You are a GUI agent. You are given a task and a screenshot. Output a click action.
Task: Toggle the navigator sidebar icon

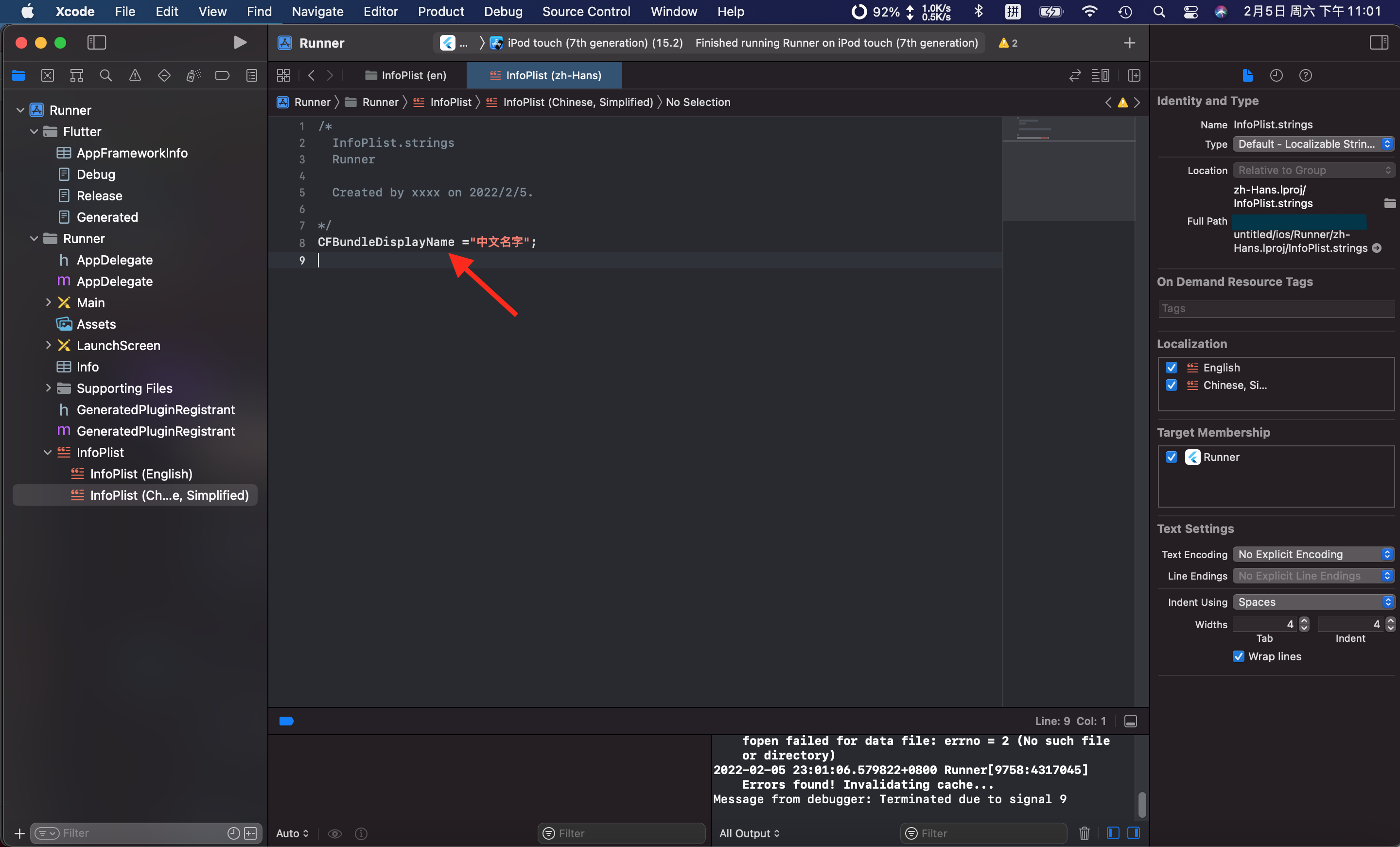pyautogui.click(x=97, y=43)
